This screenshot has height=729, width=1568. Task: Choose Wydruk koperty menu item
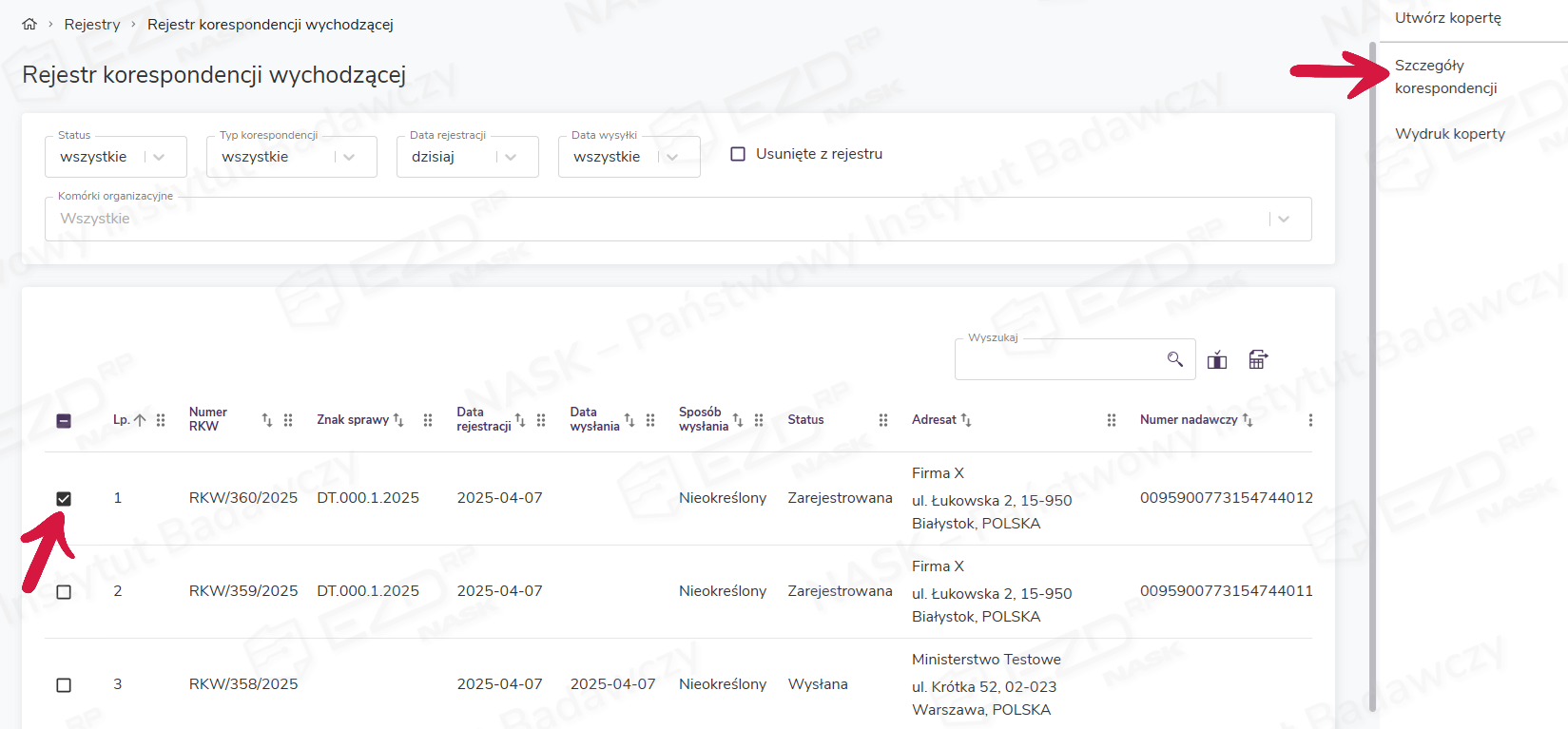point(1450,134)
